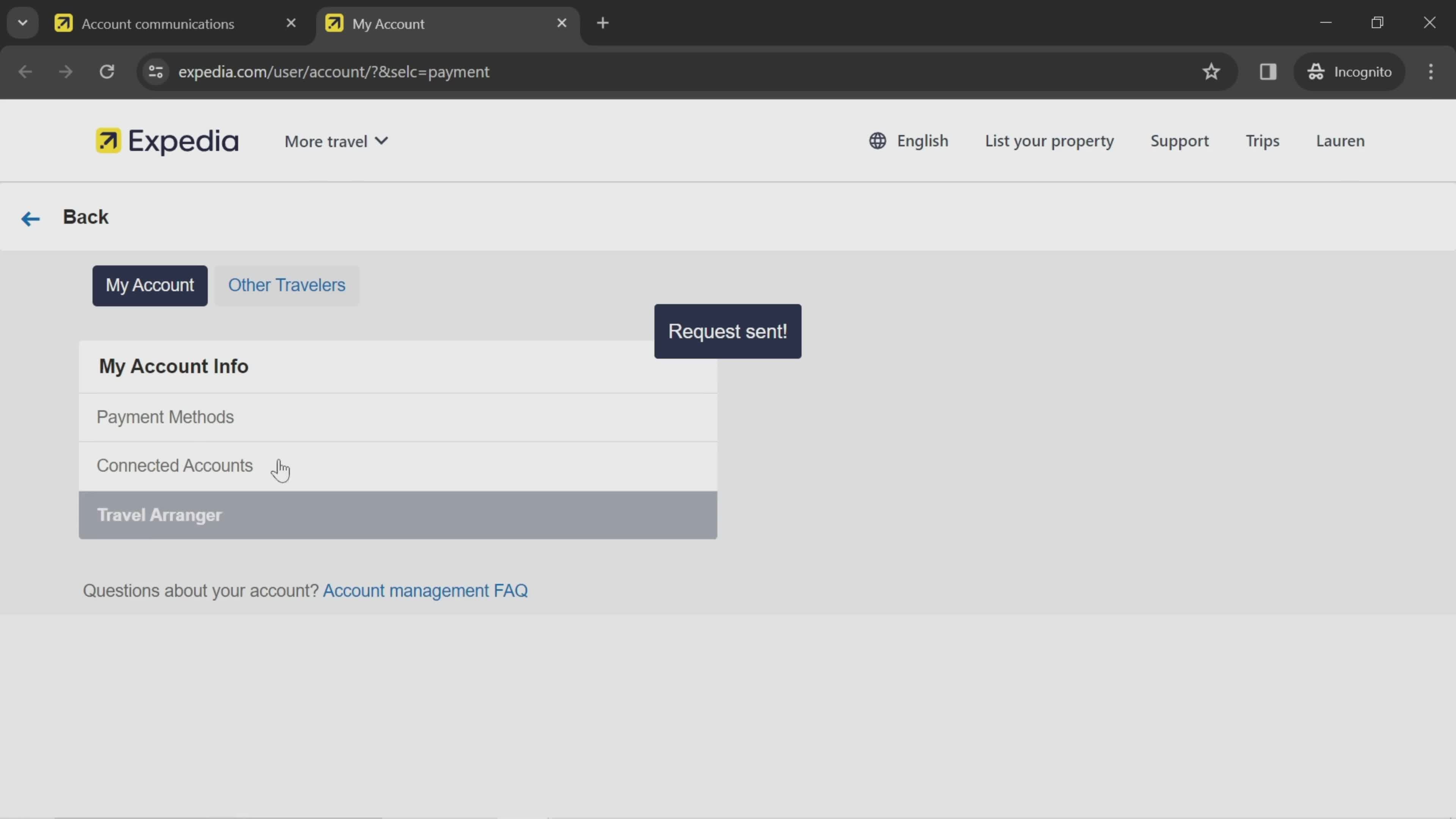Select Travel Arranger menu item
1456x819 pixels.
399,515
